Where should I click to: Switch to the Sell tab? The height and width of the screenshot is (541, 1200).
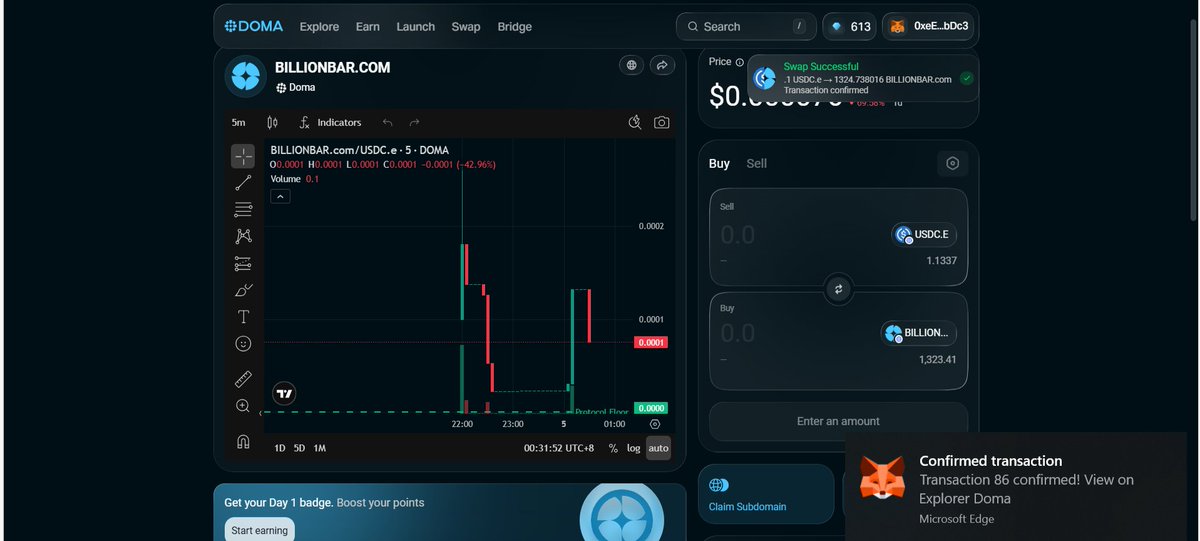[x=757, y=163]
